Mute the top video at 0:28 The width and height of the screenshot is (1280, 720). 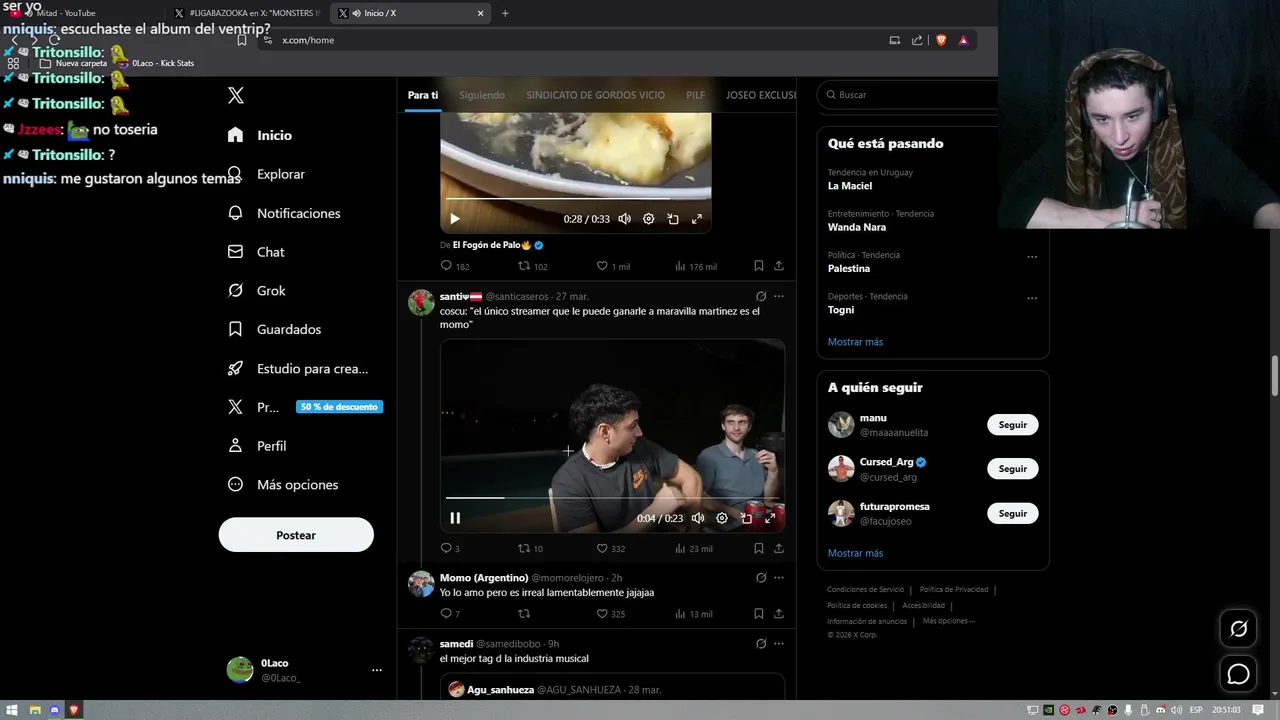pos(624,219)
